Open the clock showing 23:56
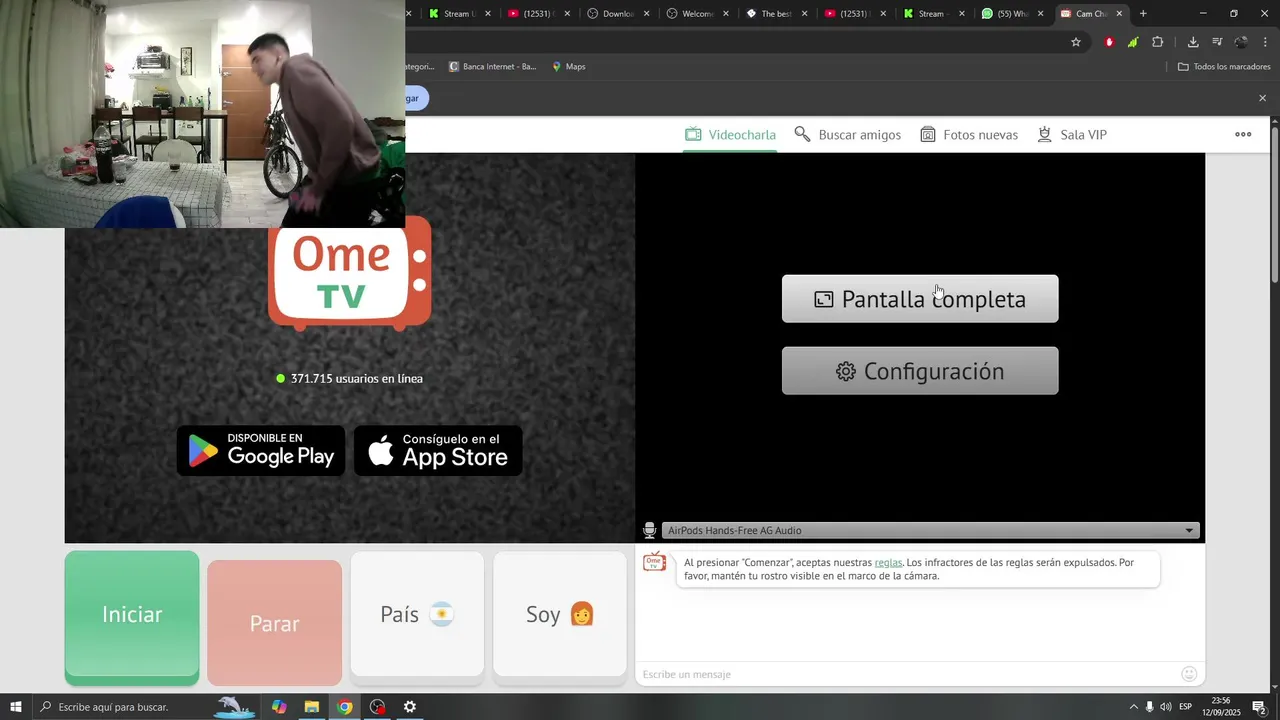The width and height of the screenshot is (1280, 720). 1221,707
